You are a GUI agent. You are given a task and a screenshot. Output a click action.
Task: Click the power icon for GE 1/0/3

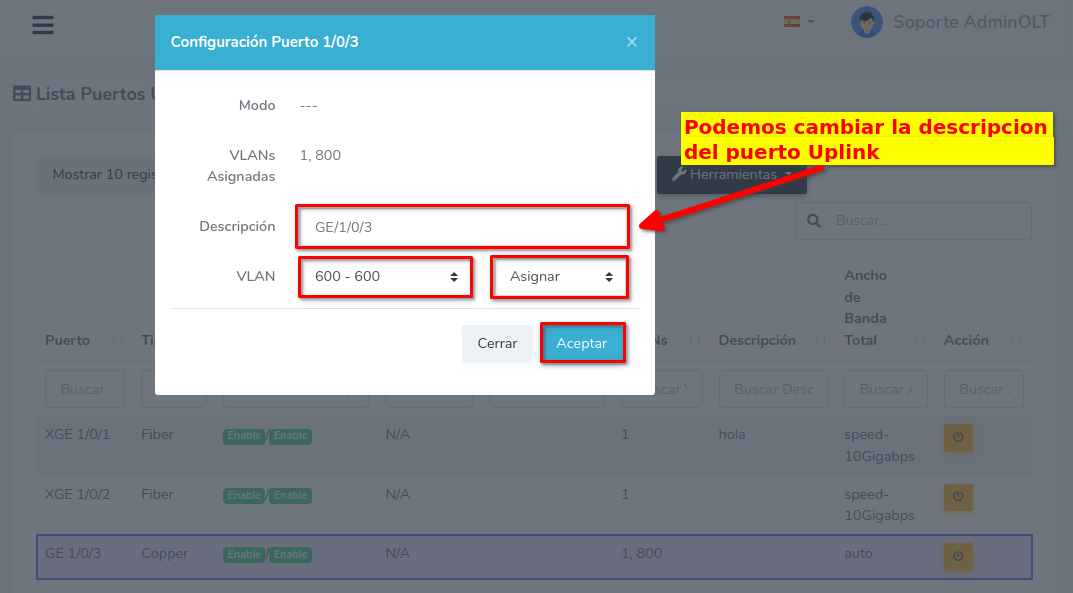[957, 556]
